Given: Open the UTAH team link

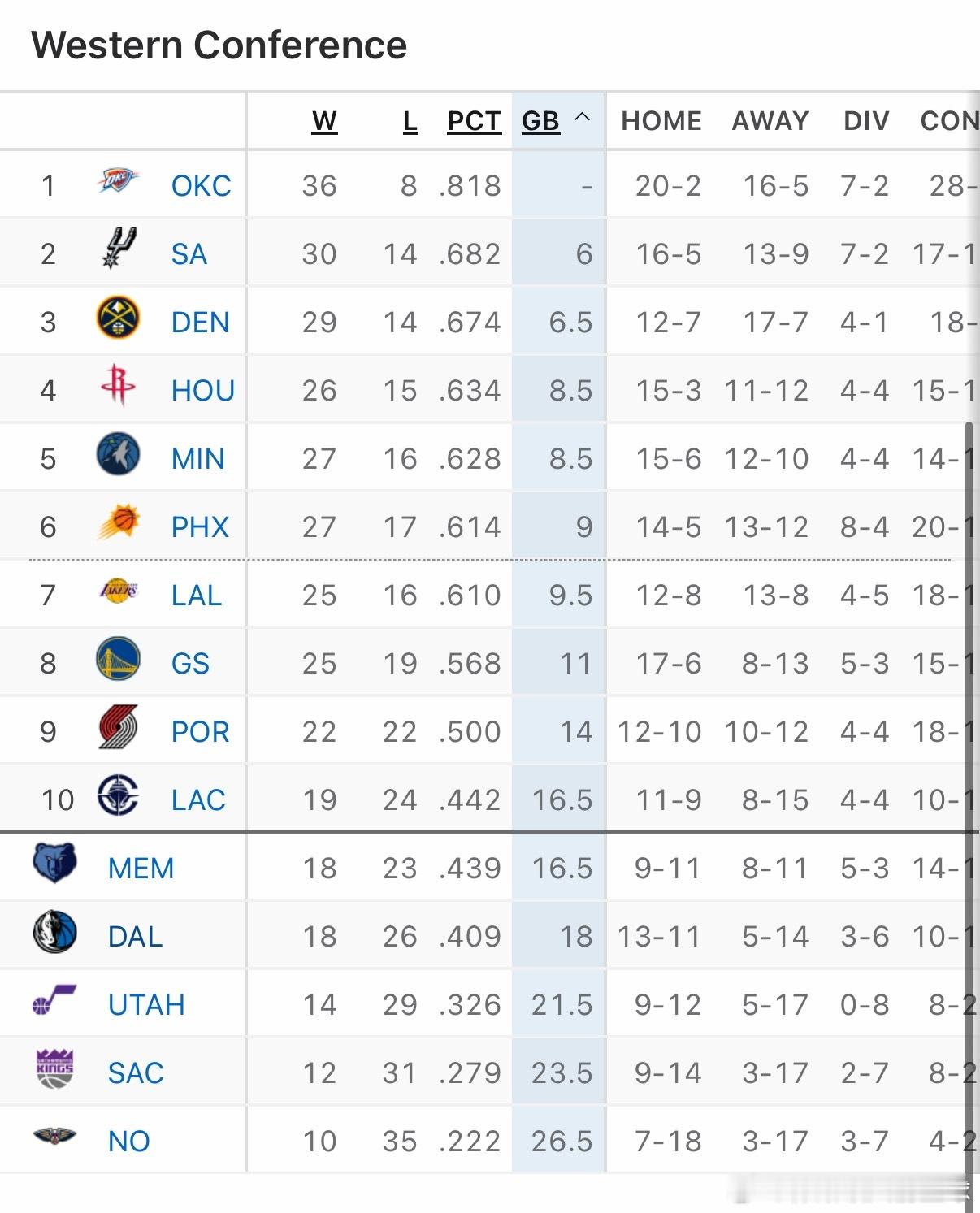Looking at the screenshot, I should click(146, 1005).
